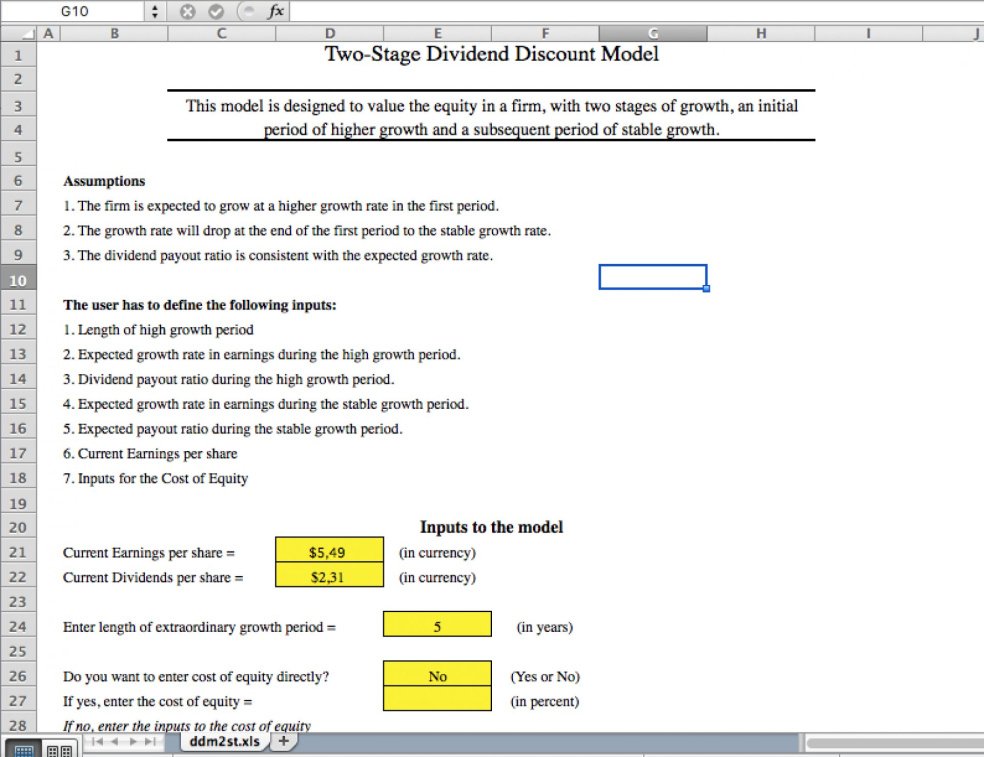
Task: Click the horizontal scrollbar at bottom right
Action: pyautogui.click(x=890, y=741)
